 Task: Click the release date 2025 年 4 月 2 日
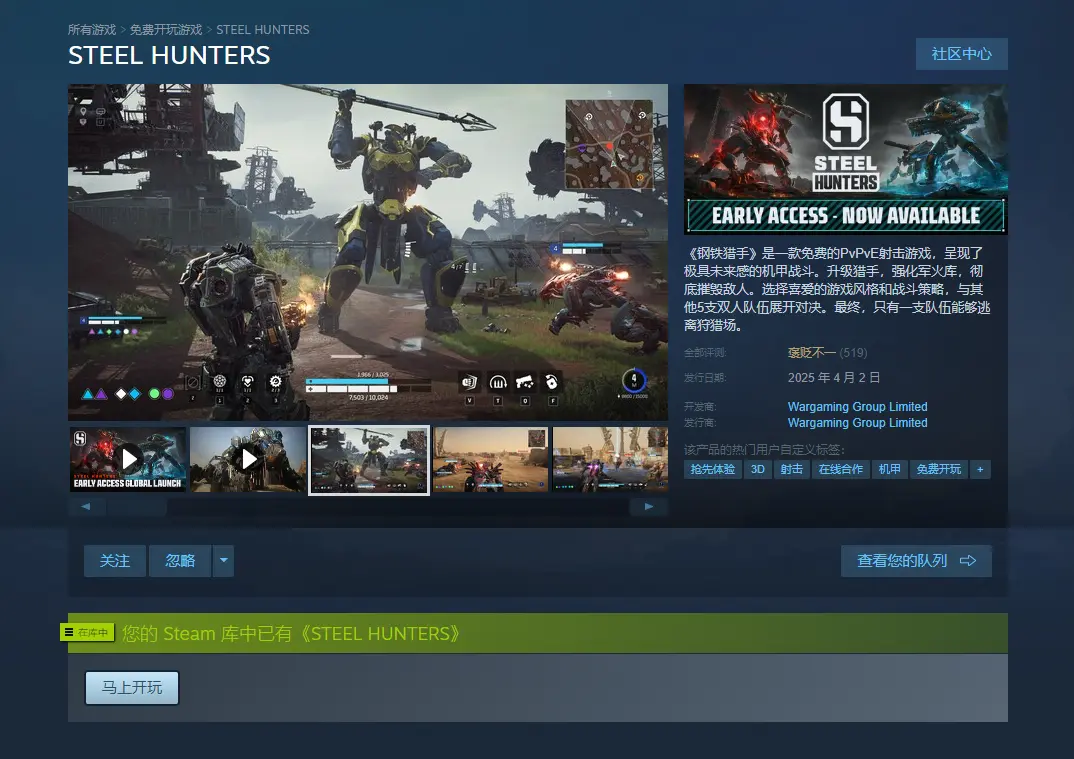pos(834,377)
